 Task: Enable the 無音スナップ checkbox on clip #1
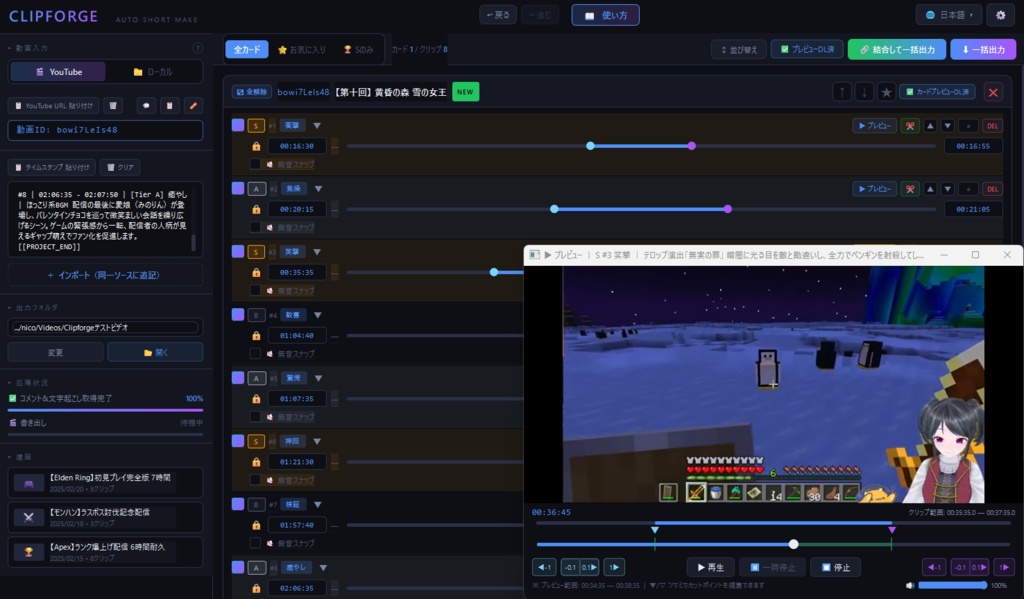[x=255, y=163]
